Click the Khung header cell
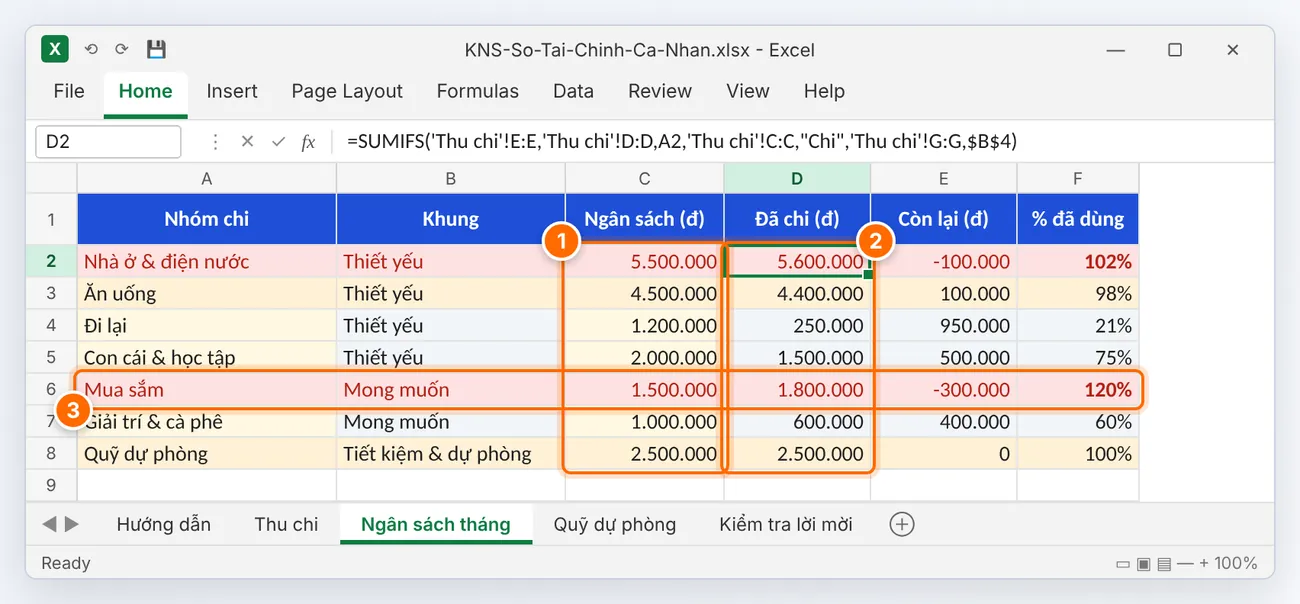Viewport: 1300px width, 604px height. tap(451, 219)
